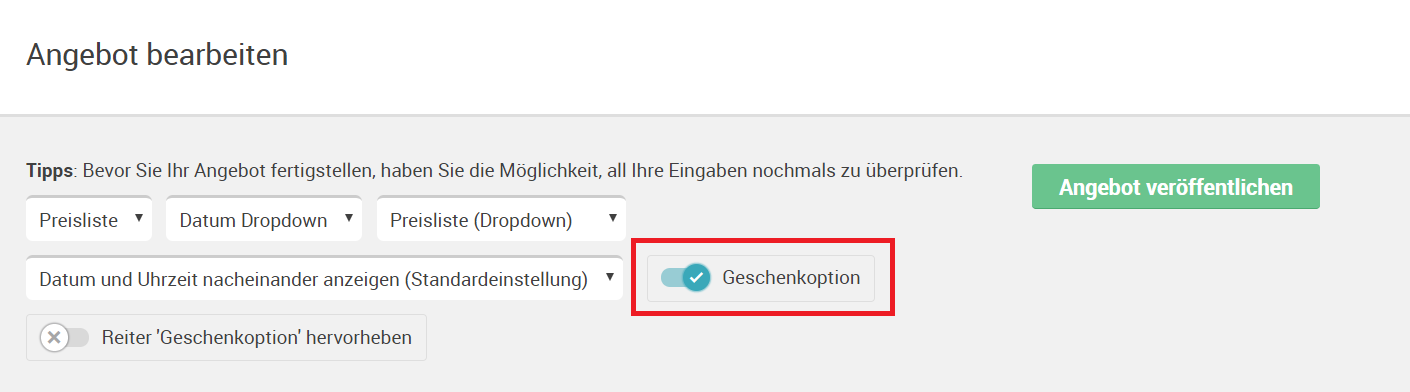The height and width of the screenshot is (392, 1410).
Task: Open the Datum und Uhrzeit nacheinander anzeigen dropdown
Action: (324, 279)
